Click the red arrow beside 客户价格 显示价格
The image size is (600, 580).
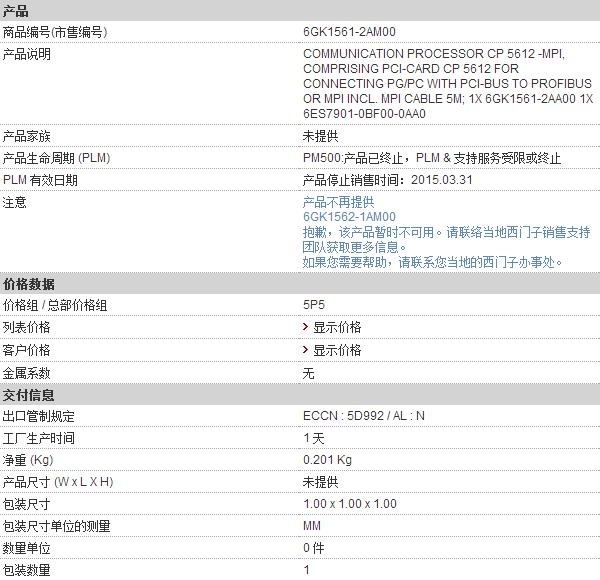point(305,349)
